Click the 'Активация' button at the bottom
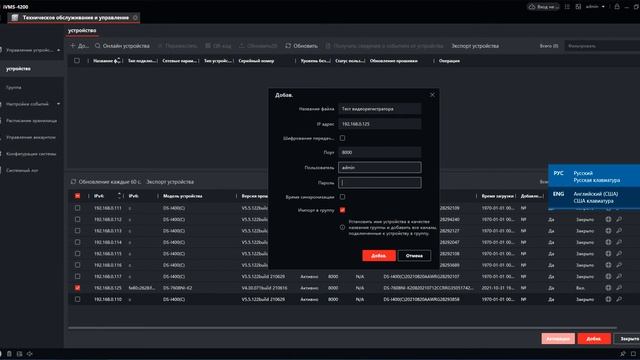Viewport: 640px width, 360px height. click(x=558, y=338)
